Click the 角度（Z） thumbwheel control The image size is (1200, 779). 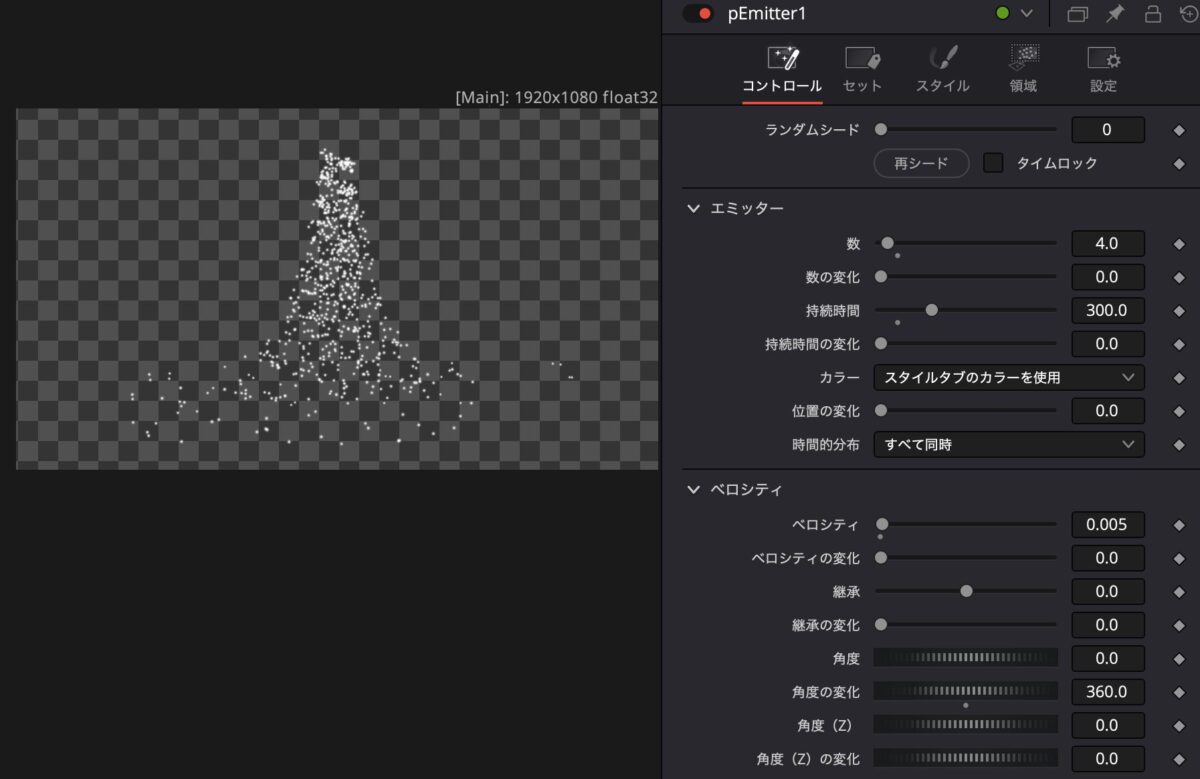click(966, 724)
